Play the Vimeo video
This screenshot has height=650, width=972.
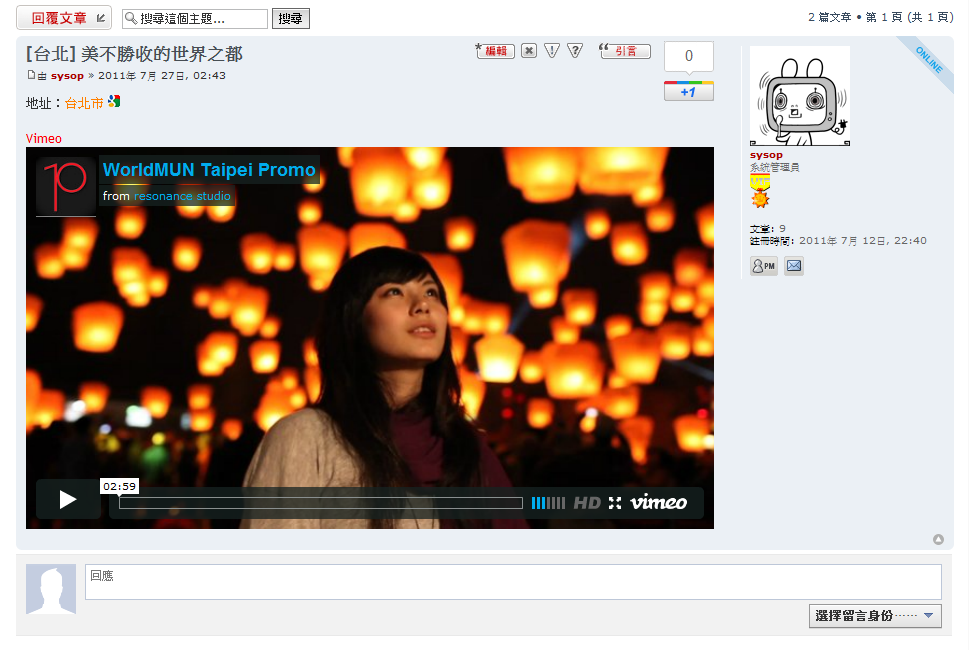click(67, 499)
